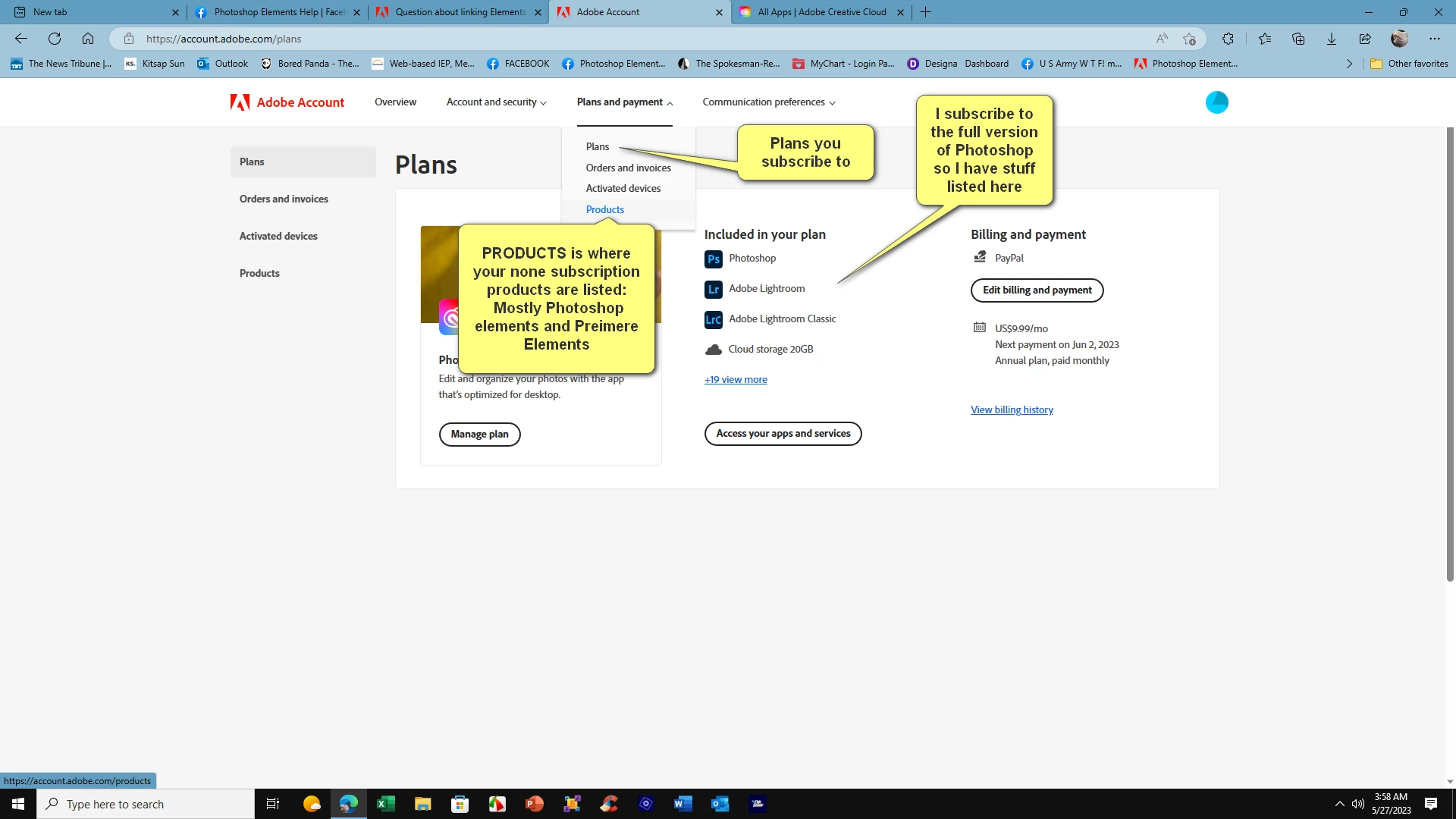Click the Manage plan button

[479, 435]
